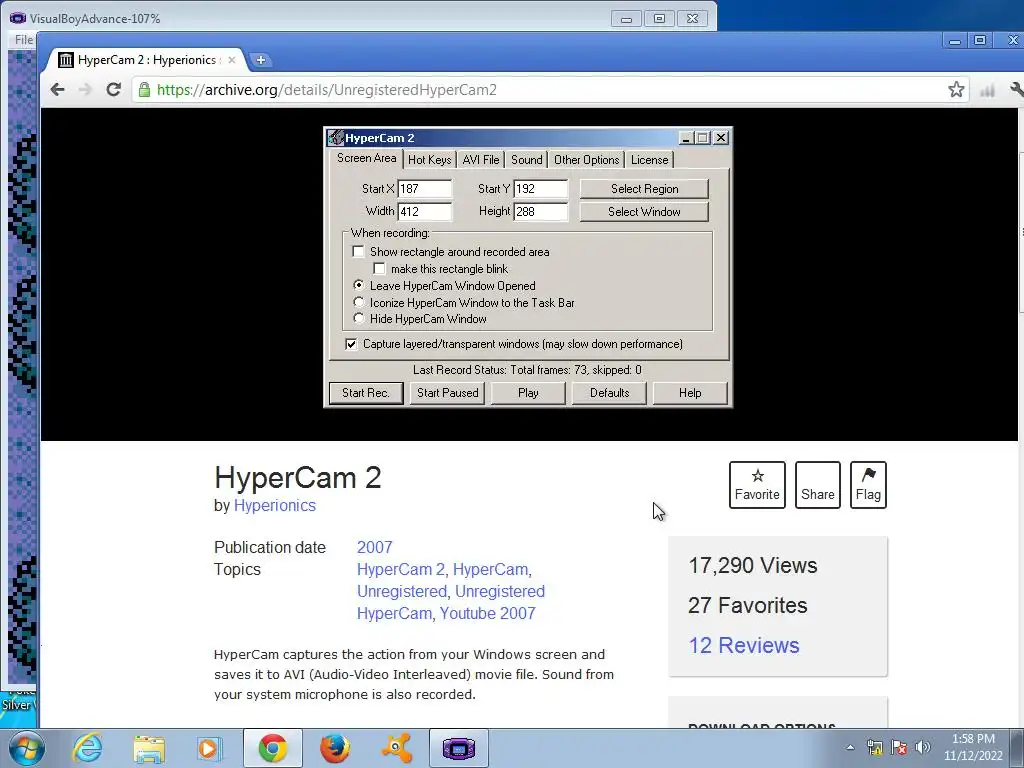Open the File menu in VisualBoyAdvance
The image size is (1024, 768).
[24, 40]
